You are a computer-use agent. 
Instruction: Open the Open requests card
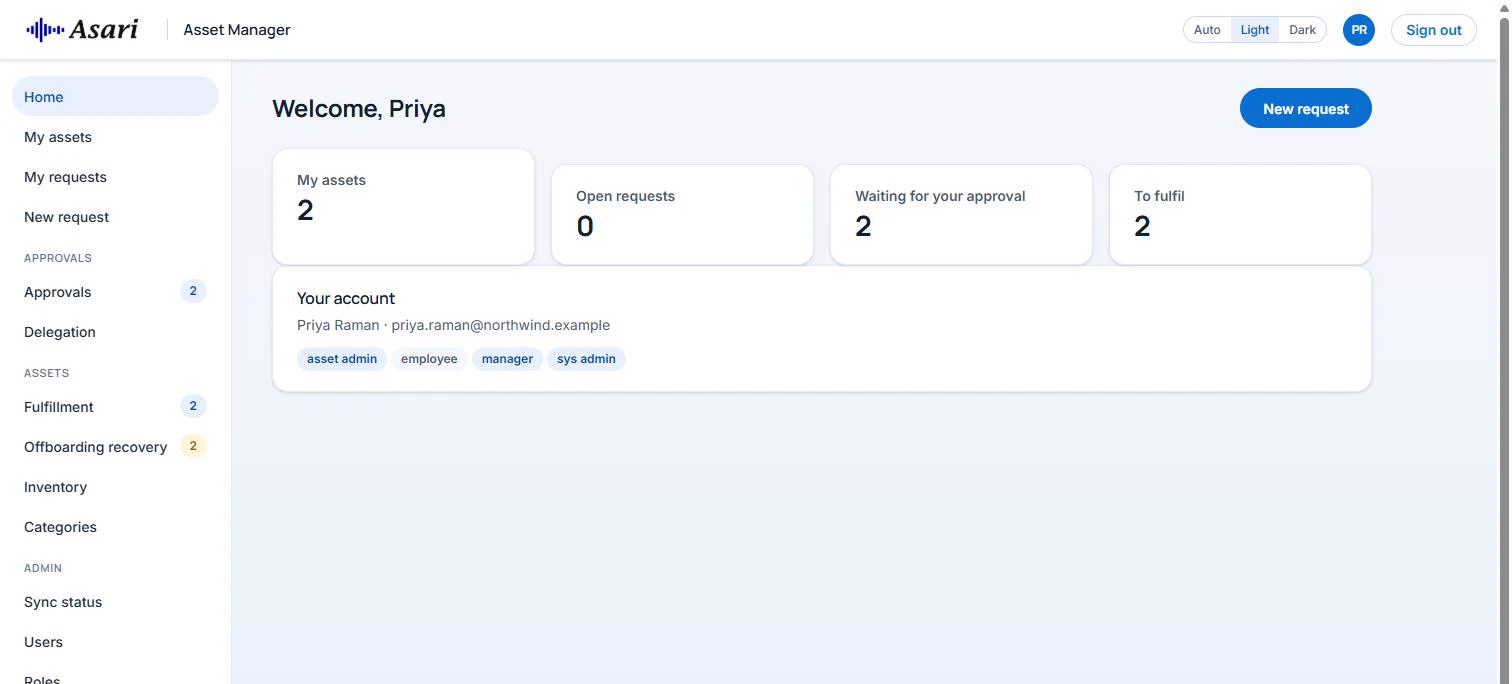pyautogui.click(x=682, y=215)
